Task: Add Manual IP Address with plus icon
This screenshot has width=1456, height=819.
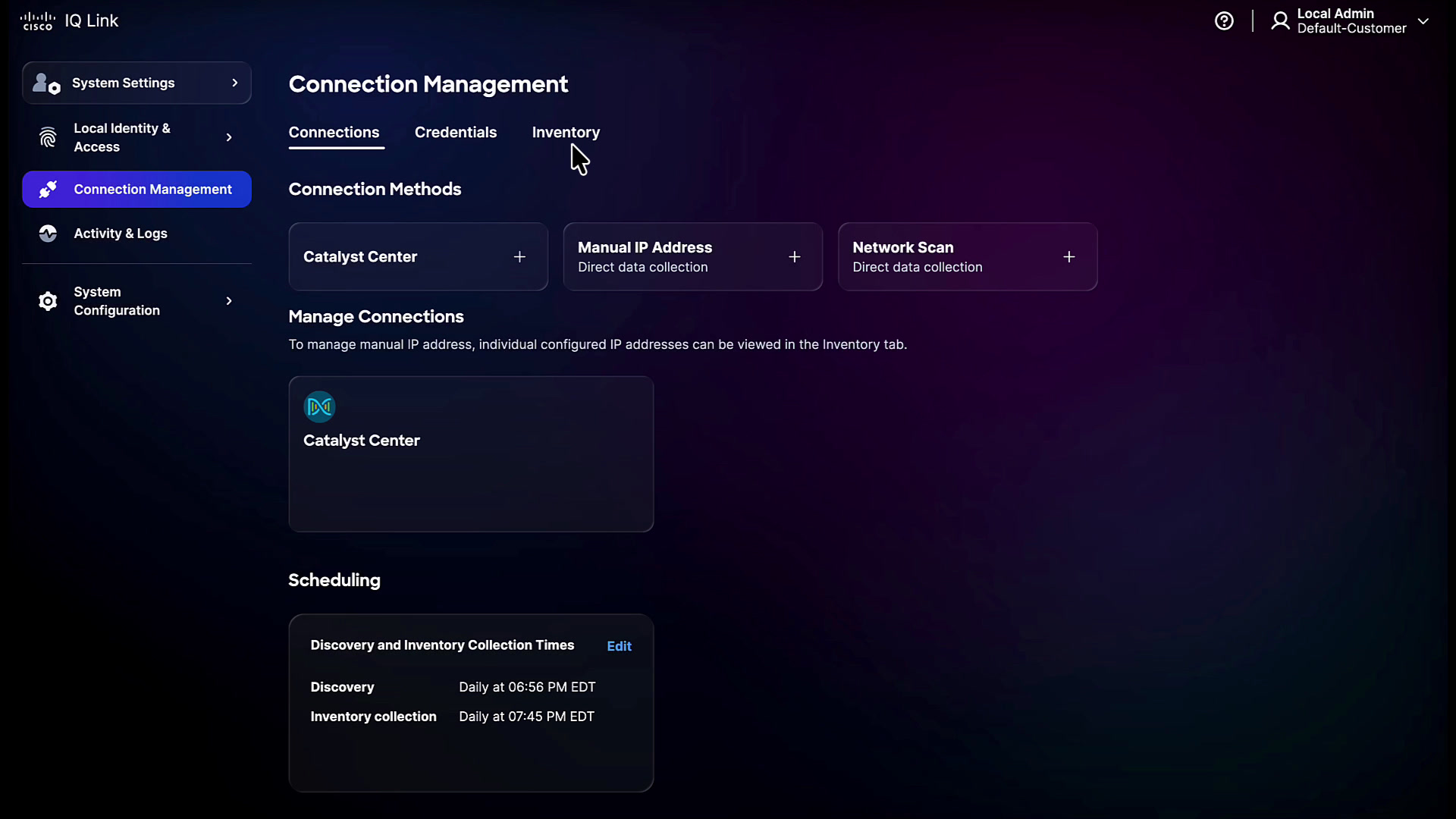Action: click(795, 257)
